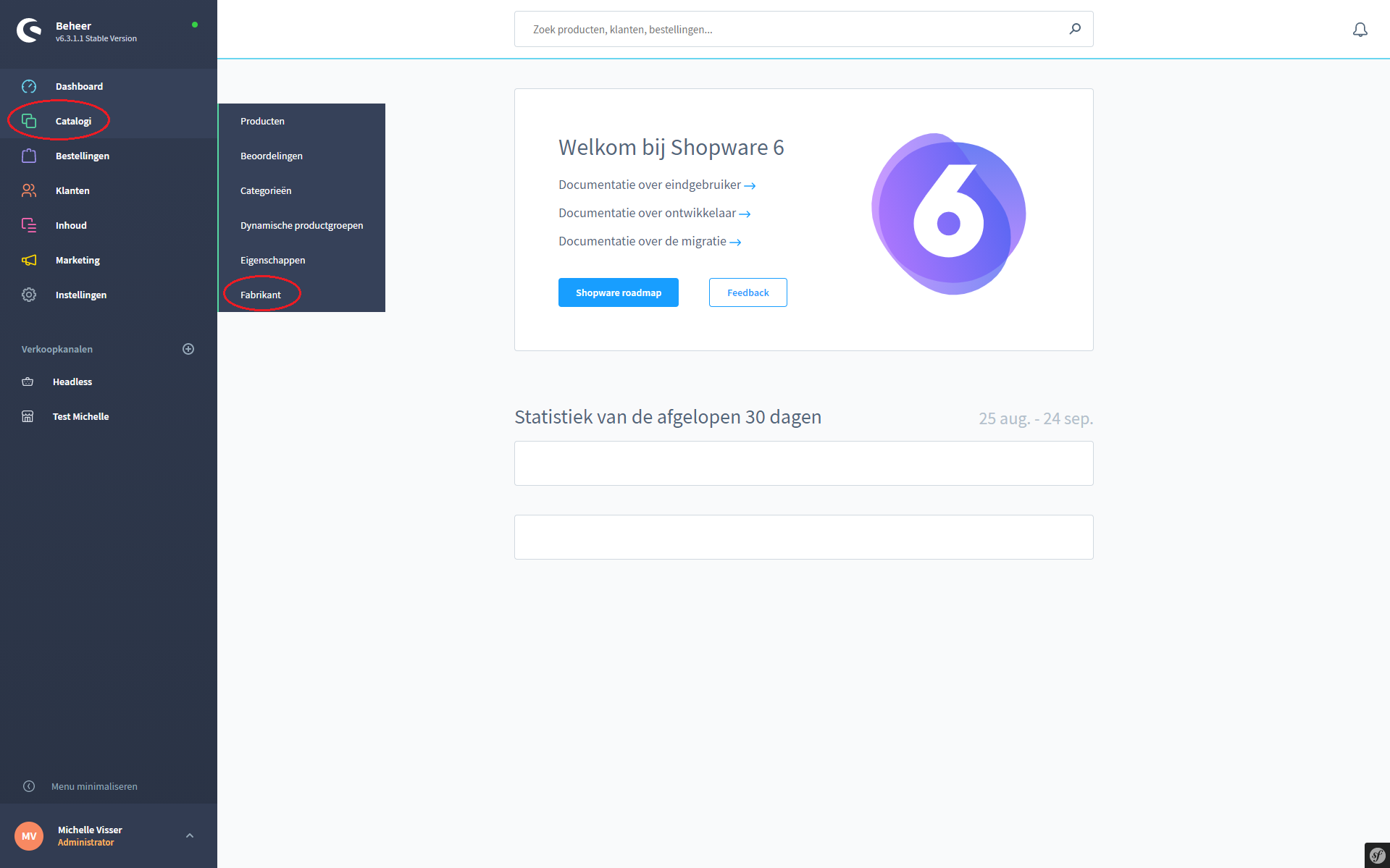Select the Headless sales channel
1390x868 pixels.
pos(72,382)
